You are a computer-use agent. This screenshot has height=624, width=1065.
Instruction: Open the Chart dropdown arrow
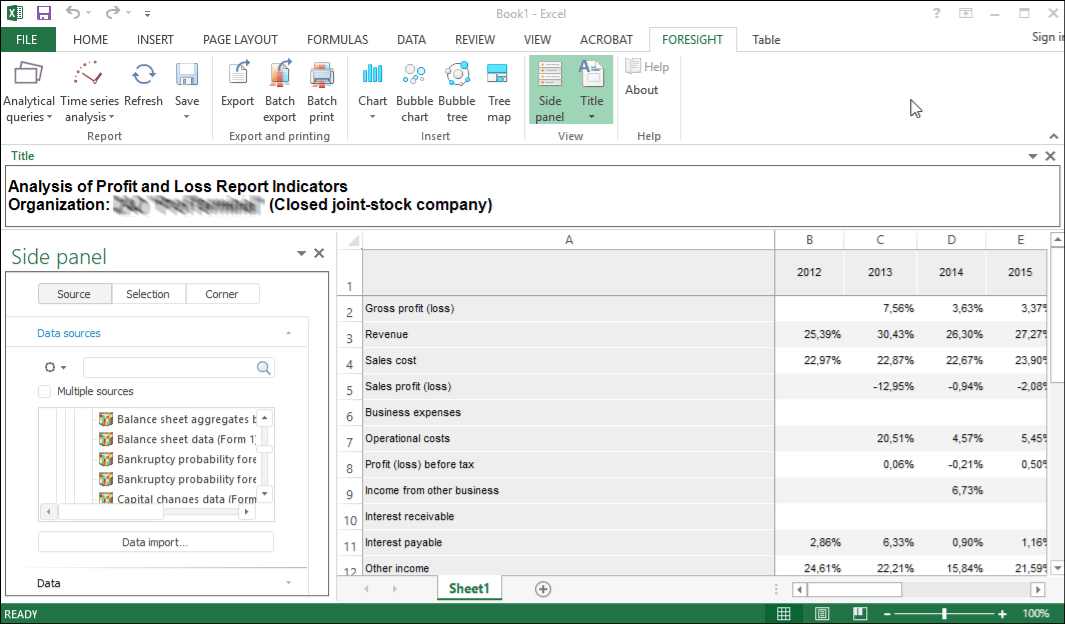(x=373, y=117)
